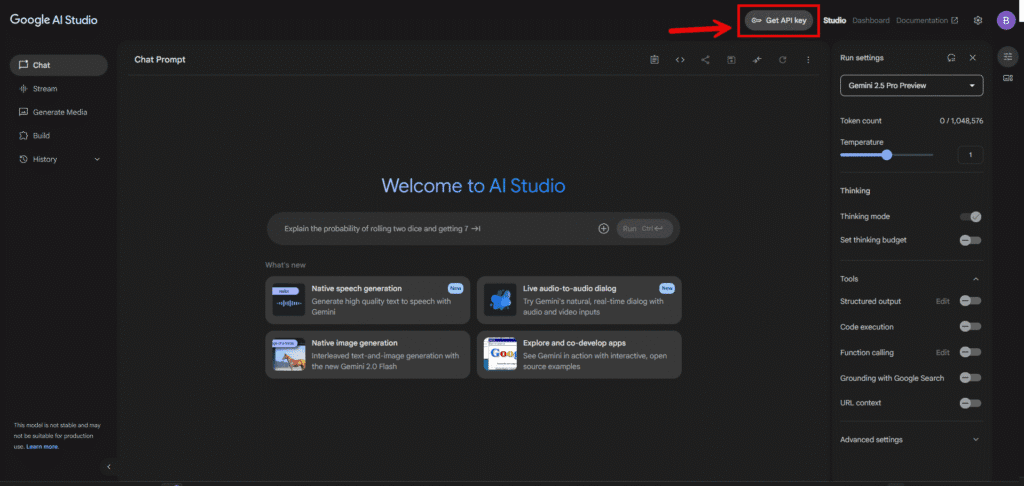
Task: Click the icon below the settings sliders
Action: 1008,78
